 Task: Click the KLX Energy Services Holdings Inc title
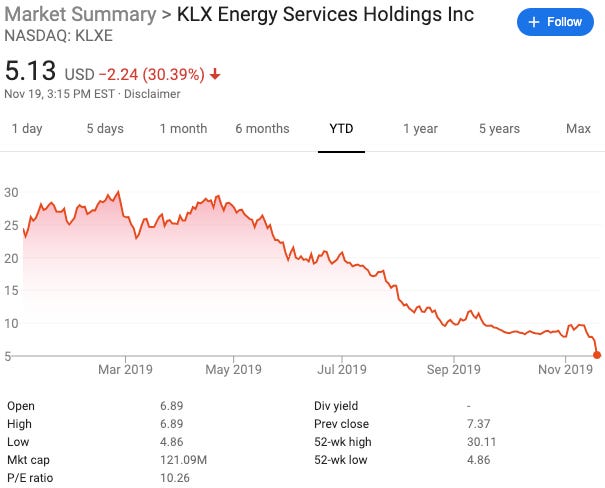point(325,15)
